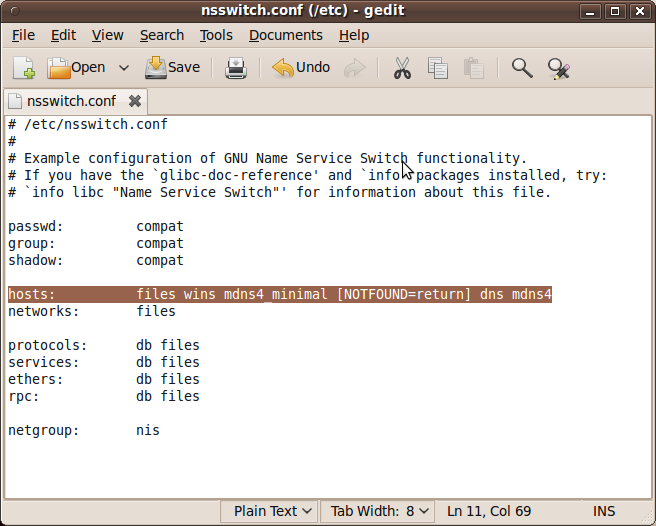Click the Copy icon in toolbar
The width and height of the screenshot is (656, 526).
438,68
